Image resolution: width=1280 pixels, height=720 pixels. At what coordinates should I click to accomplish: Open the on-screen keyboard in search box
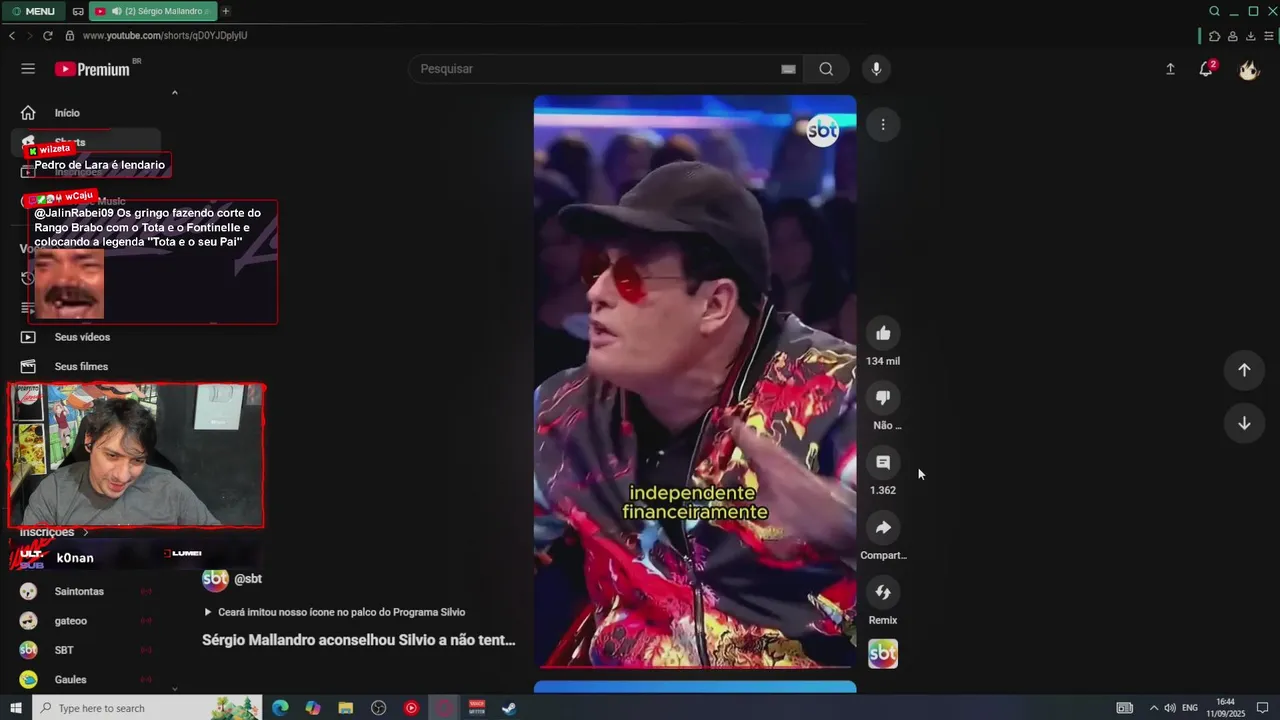click(788, 69)
